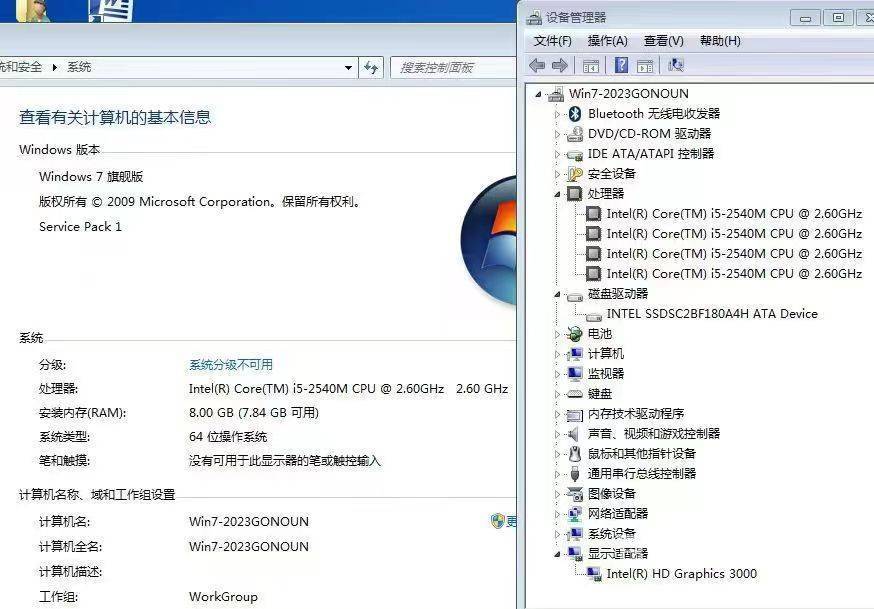Viewport: 874px width, 609px height.
Task: Expand the 电池 node
Action: [557, 334]
